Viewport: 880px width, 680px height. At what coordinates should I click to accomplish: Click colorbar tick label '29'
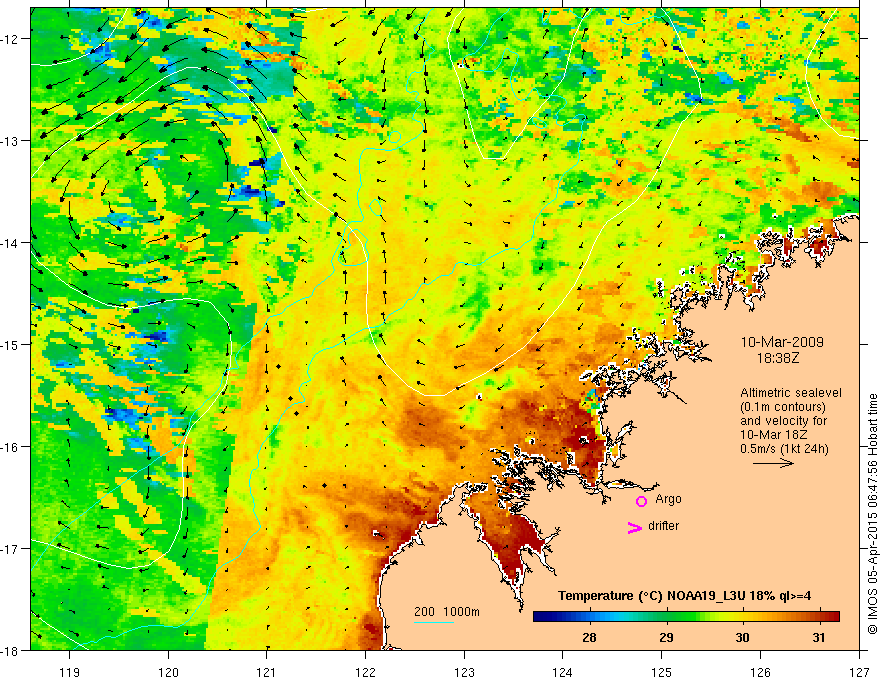pyautogui.click(x=666, y=637)
